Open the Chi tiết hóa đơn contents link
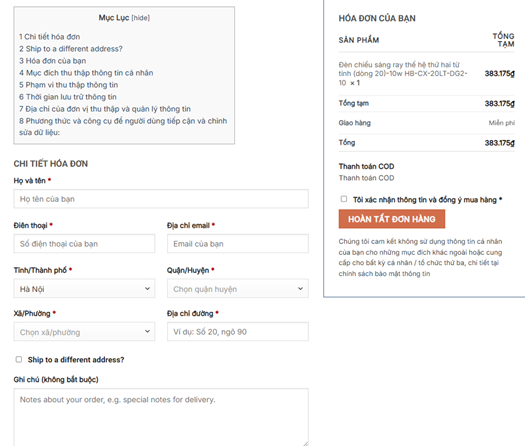This screenshot has width=525, height=446. (x=50, y=36)
